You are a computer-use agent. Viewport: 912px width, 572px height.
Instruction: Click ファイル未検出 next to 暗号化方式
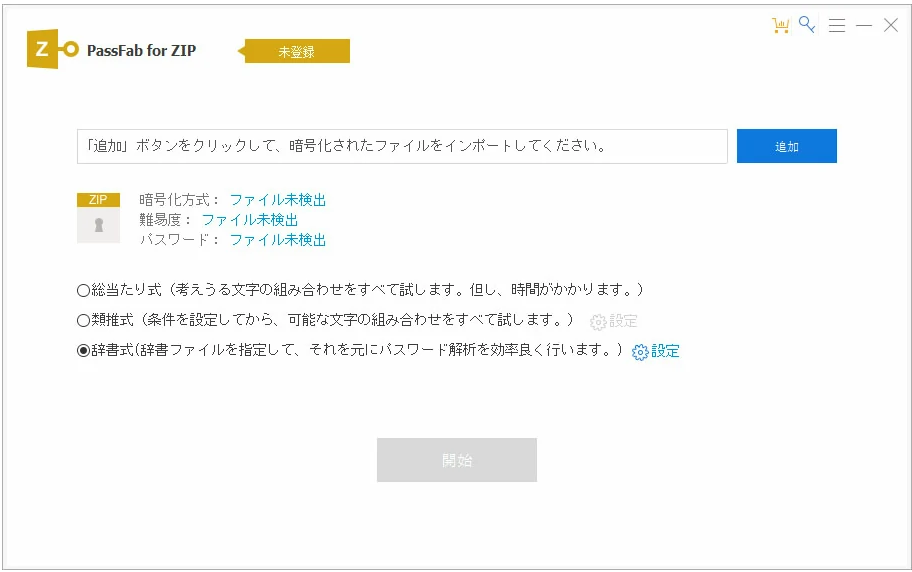[x=277, y=200]
